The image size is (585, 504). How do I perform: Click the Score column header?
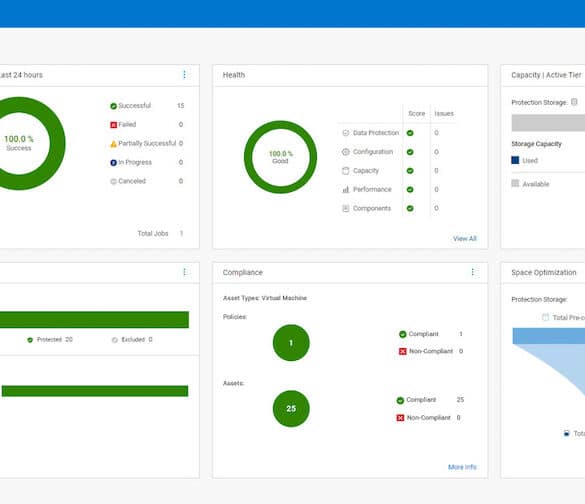pyautogui.click(x=416, y=113)
